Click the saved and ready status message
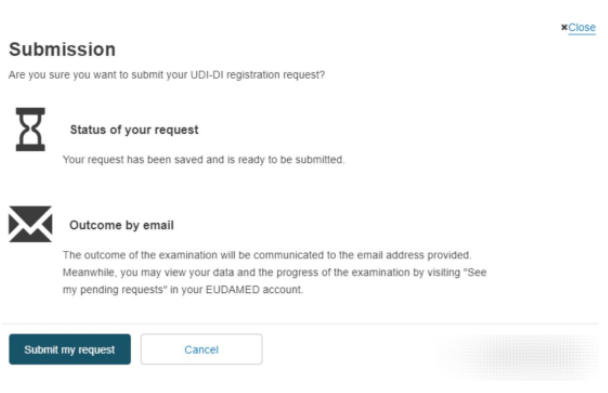Viewport: 608px width, 393px height. coord(204,160)
